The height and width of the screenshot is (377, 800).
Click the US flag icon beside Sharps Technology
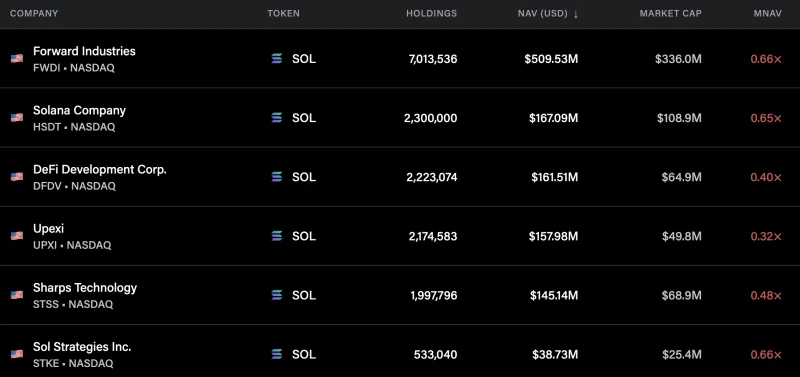point(17,295)
